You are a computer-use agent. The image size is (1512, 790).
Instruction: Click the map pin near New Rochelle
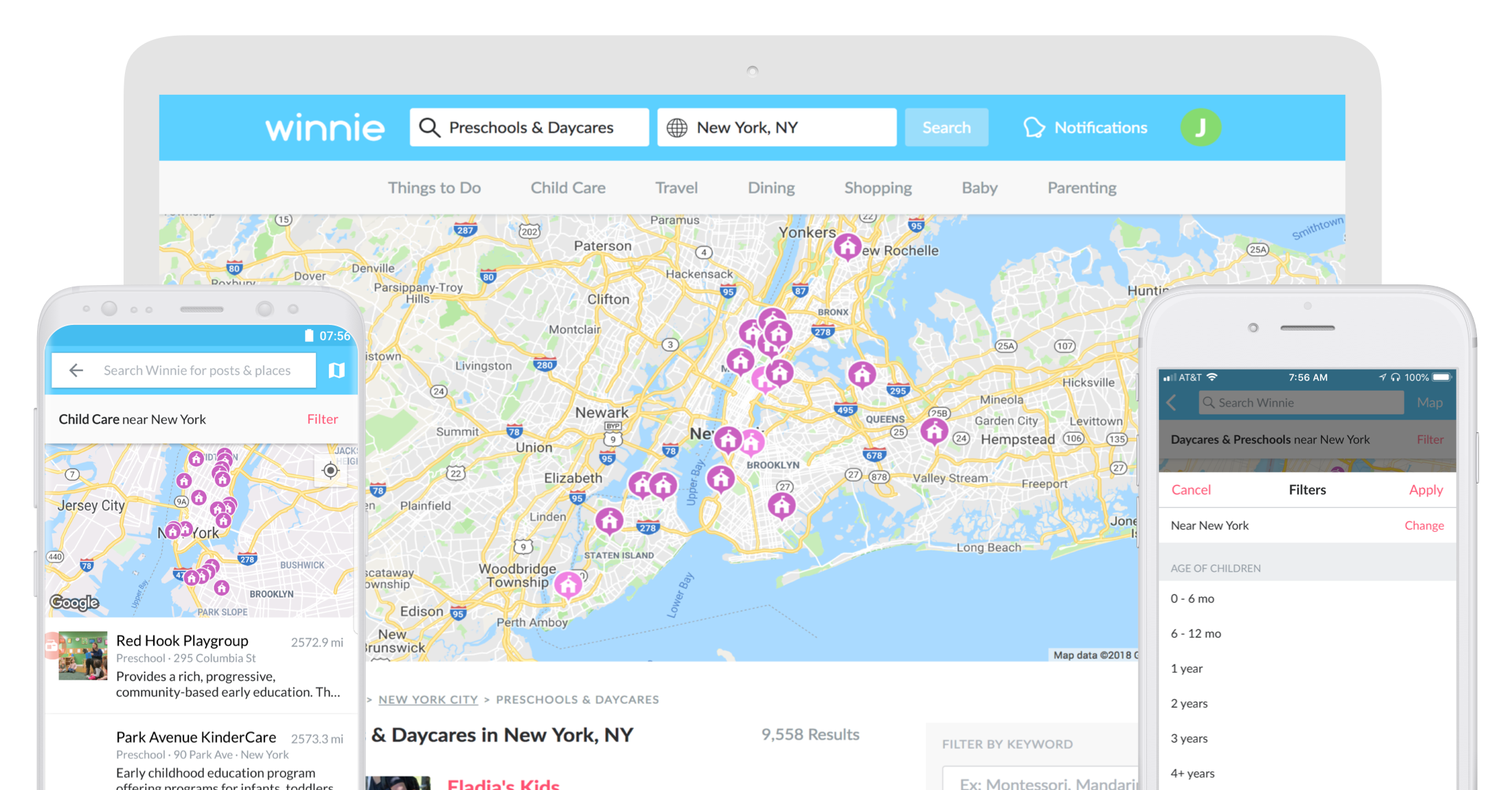847,246
